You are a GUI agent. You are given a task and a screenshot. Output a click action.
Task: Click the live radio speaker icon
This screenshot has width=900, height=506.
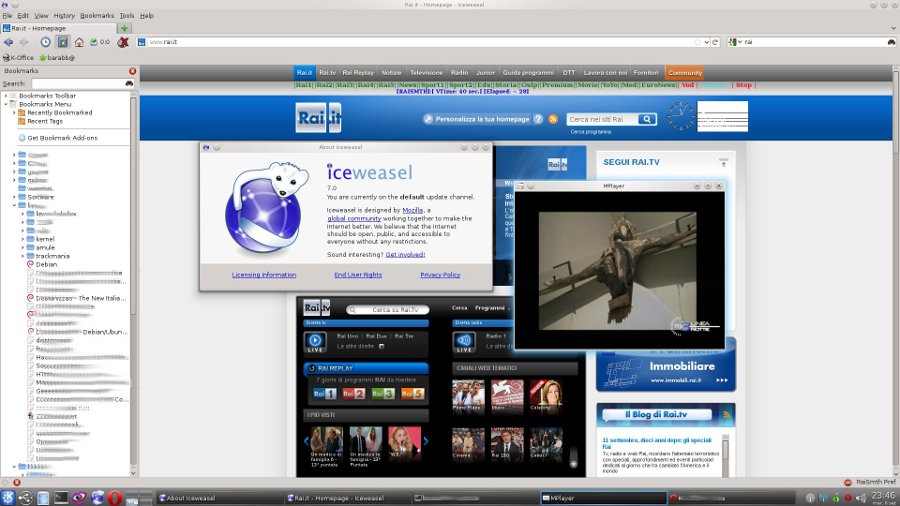[464, 342]
